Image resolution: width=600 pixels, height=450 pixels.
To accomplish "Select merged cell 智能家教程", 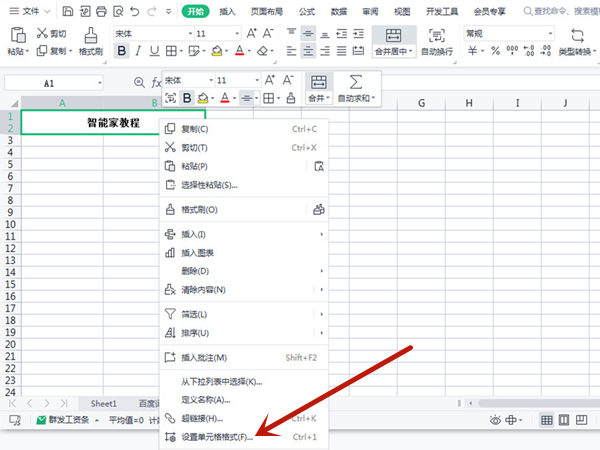I will 113,122.
